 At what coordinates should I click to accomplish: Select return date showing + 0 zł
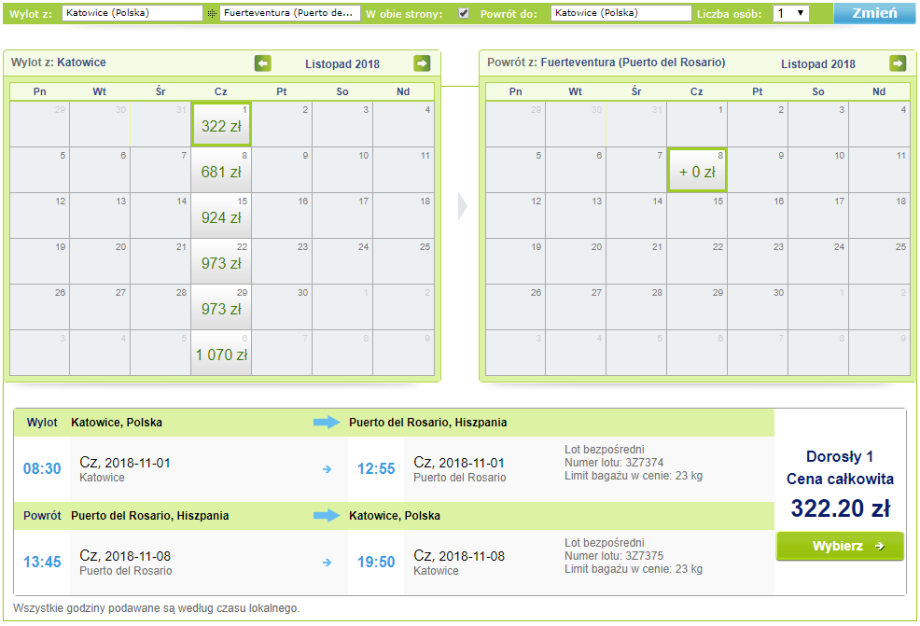pyautogui.click(x=697, y=170)
